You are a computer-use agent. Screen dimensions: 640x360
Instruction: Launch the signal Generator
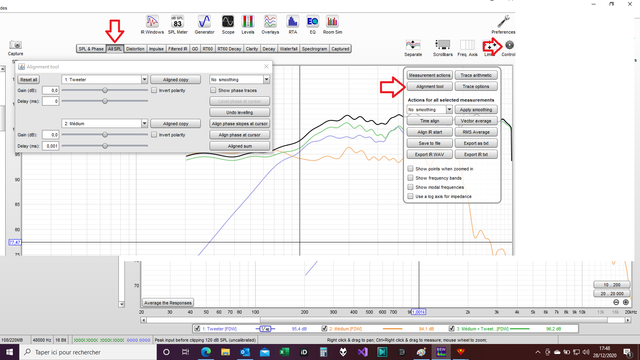tap(204, 24)
